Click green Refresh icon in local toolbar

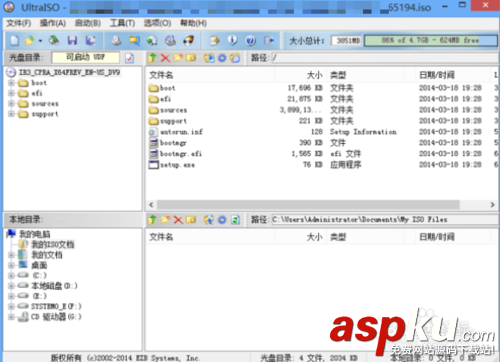pyautogui.click(x=235, y=220)
